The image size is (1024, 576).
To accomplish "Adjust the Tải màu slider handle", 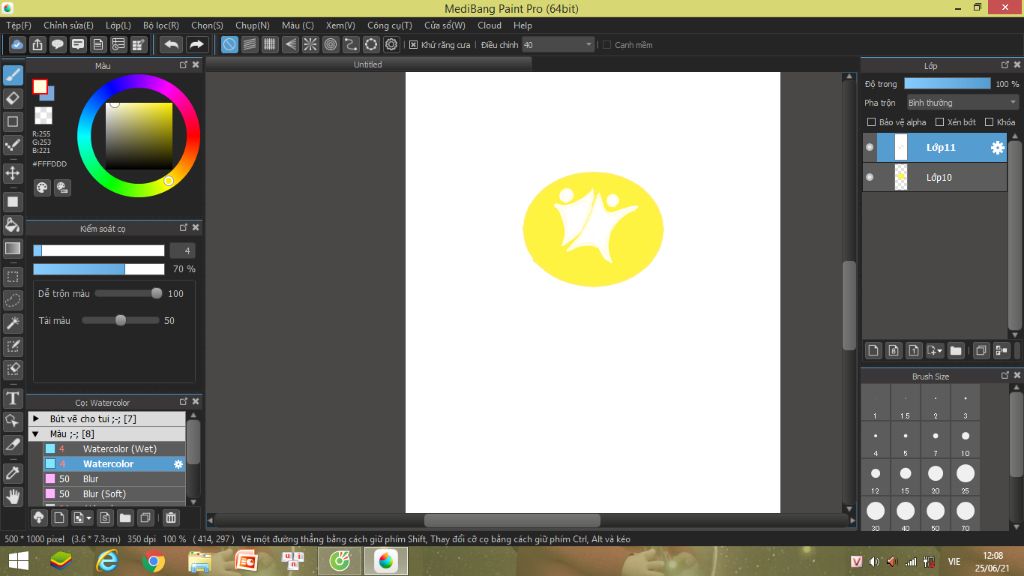I will click(120, 321).
